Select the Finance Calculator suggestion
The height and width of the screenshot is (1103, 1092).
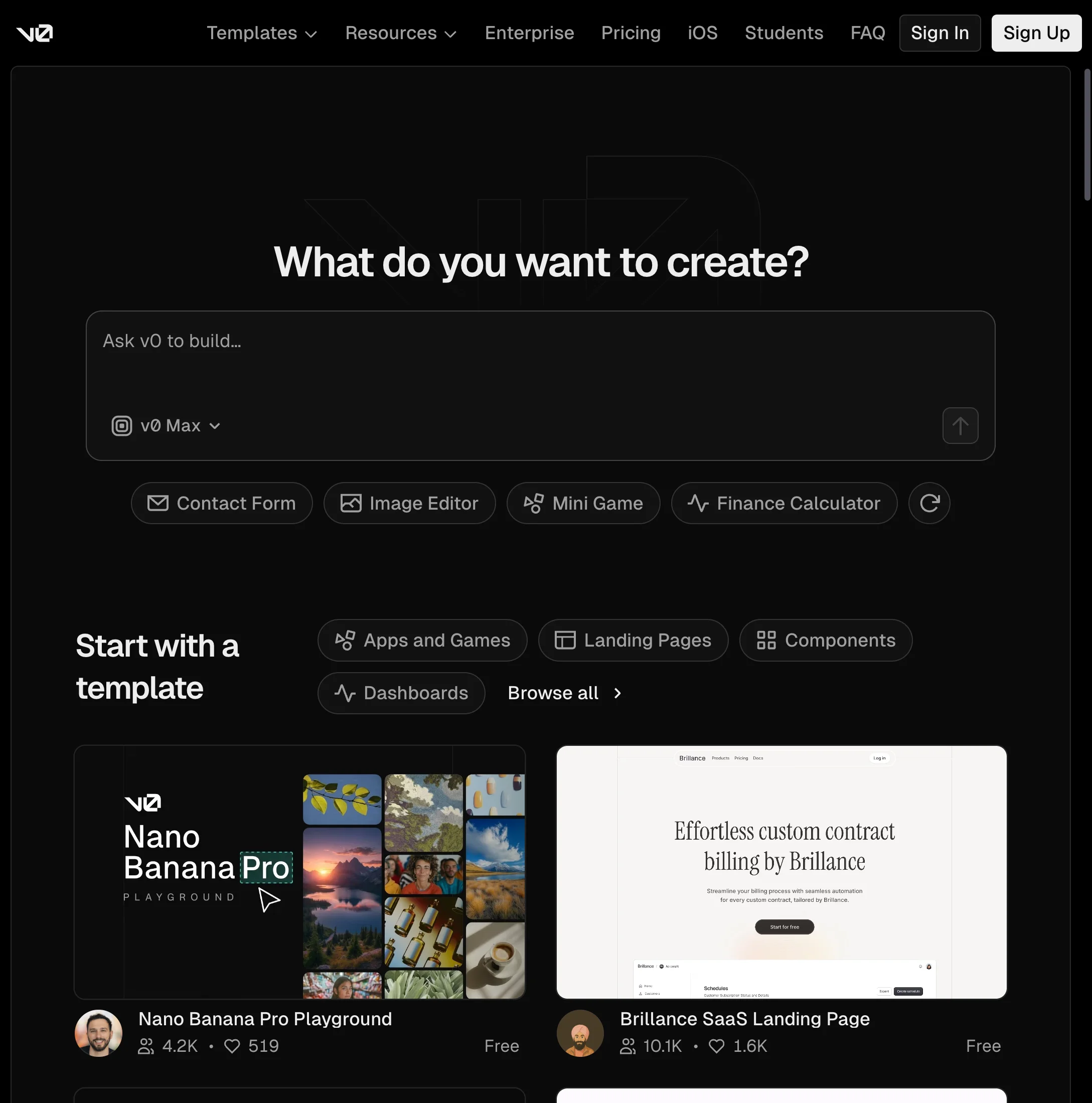click(x=784, y=503)
